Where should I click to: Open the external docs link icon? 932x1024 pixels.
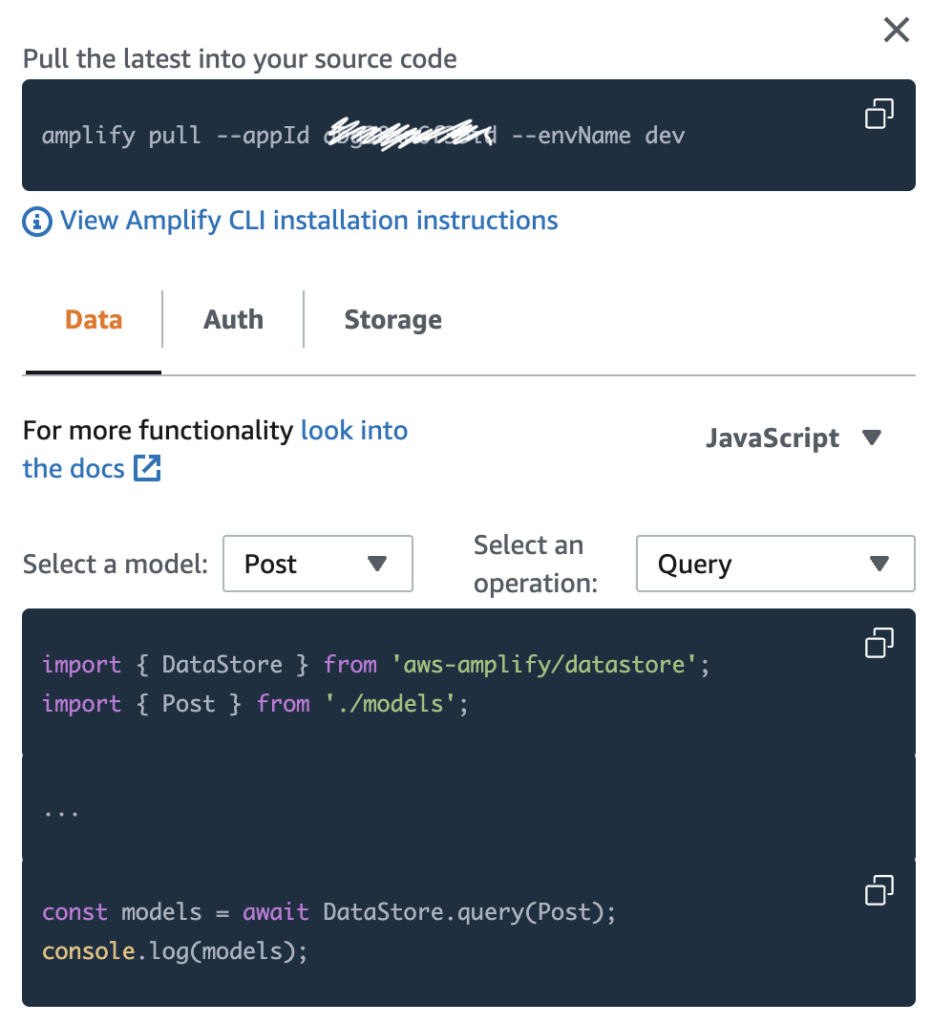click(148, 468)
